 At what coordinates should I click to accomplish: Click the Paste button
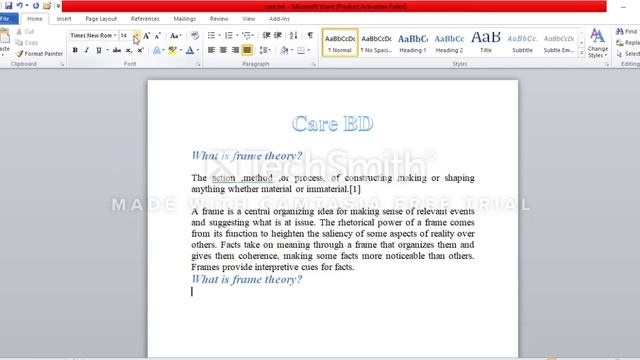point(5,42)
